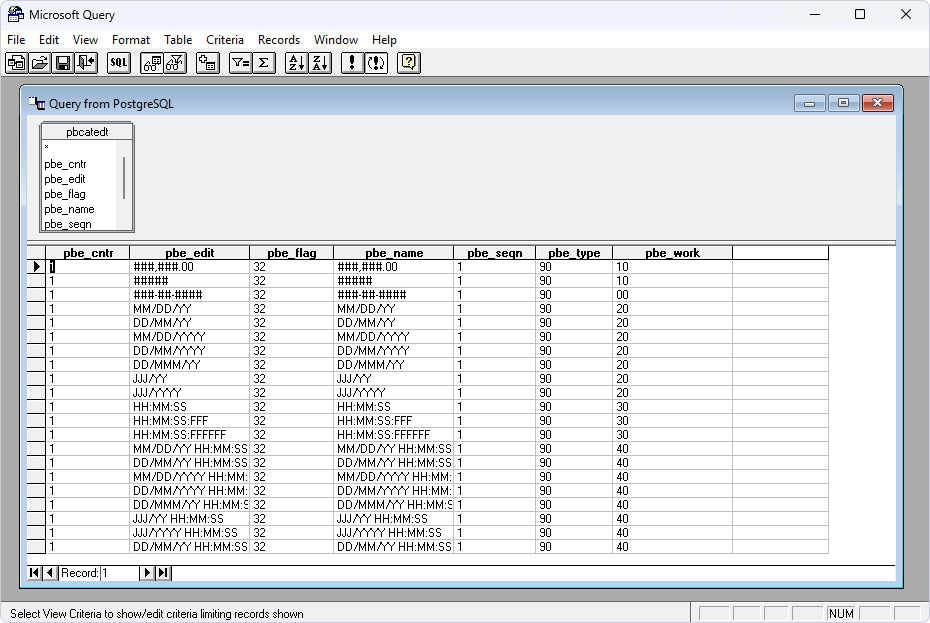Open the View SQL statement editor

118,63
